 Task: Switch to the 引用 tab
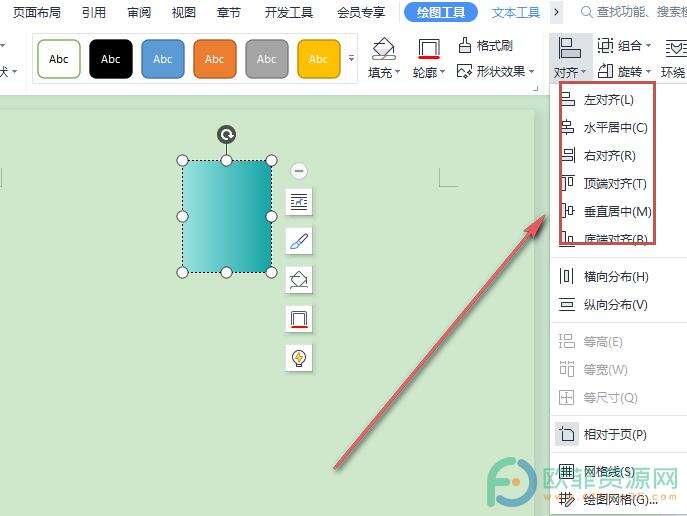(94, 12)
